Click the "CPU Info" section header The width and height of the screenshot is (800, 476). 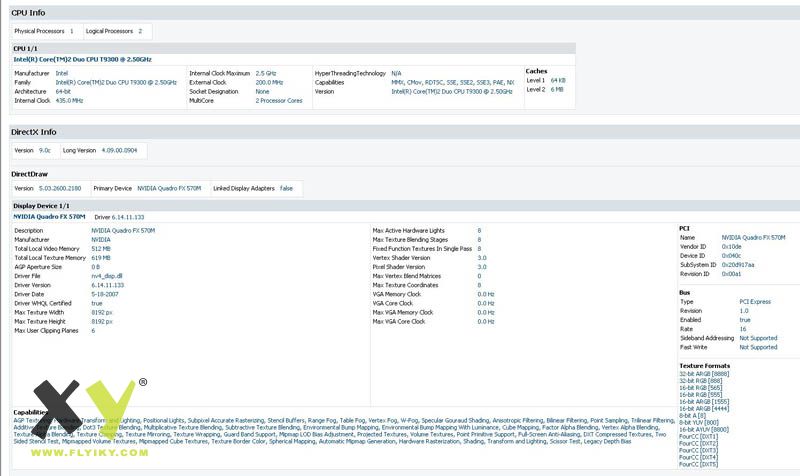pos(405,13)
